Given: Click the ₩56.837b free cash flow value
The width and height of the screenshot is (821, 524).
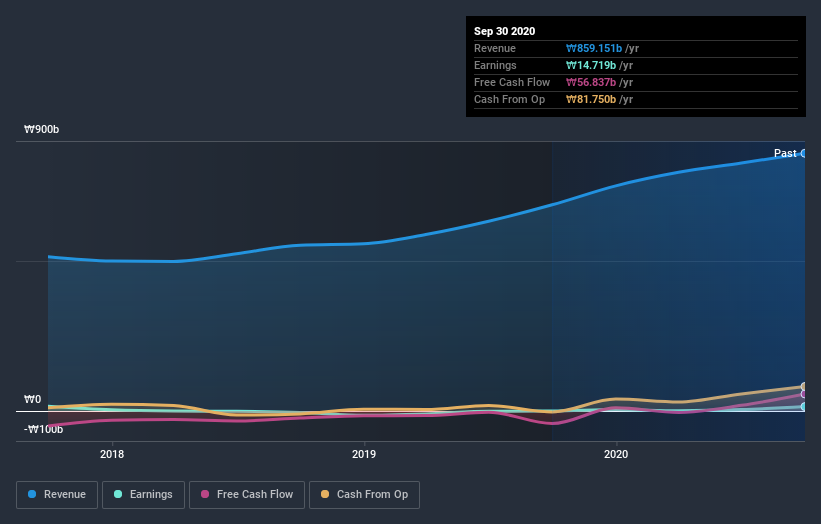Looking at the screenshot, I should [x=591, y=82].
